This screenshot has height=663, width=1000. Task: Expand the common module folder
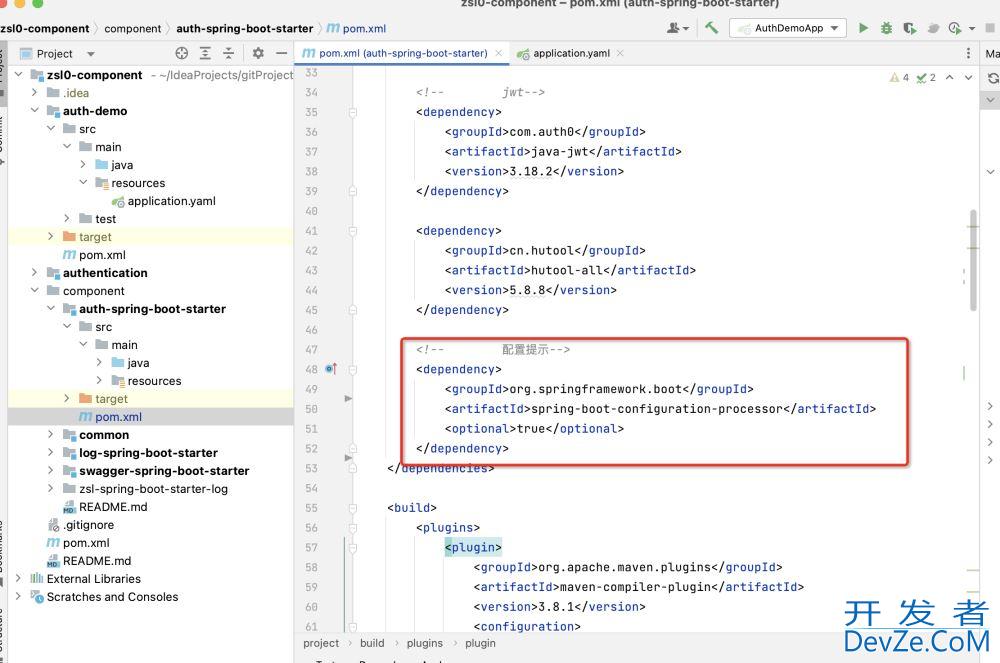tap(51, 434)
